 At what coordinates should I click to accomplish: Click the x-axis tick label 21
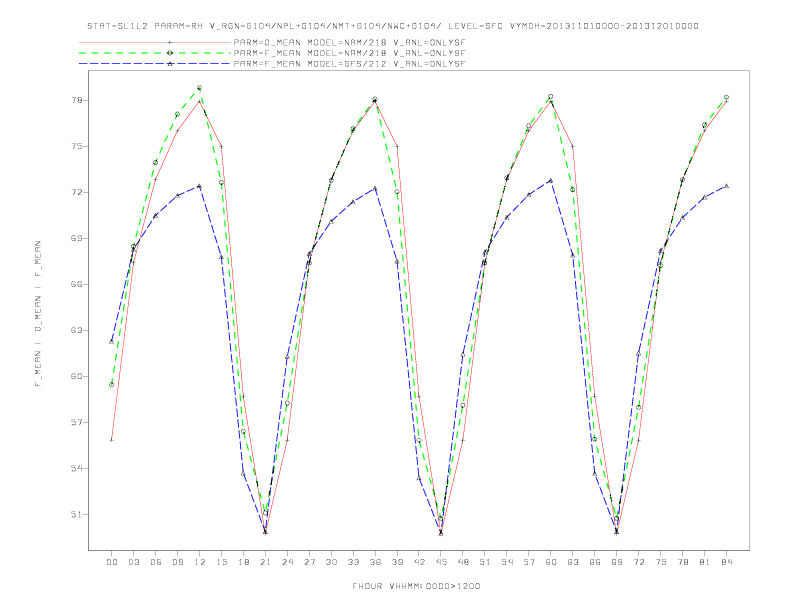click(265, 562)
